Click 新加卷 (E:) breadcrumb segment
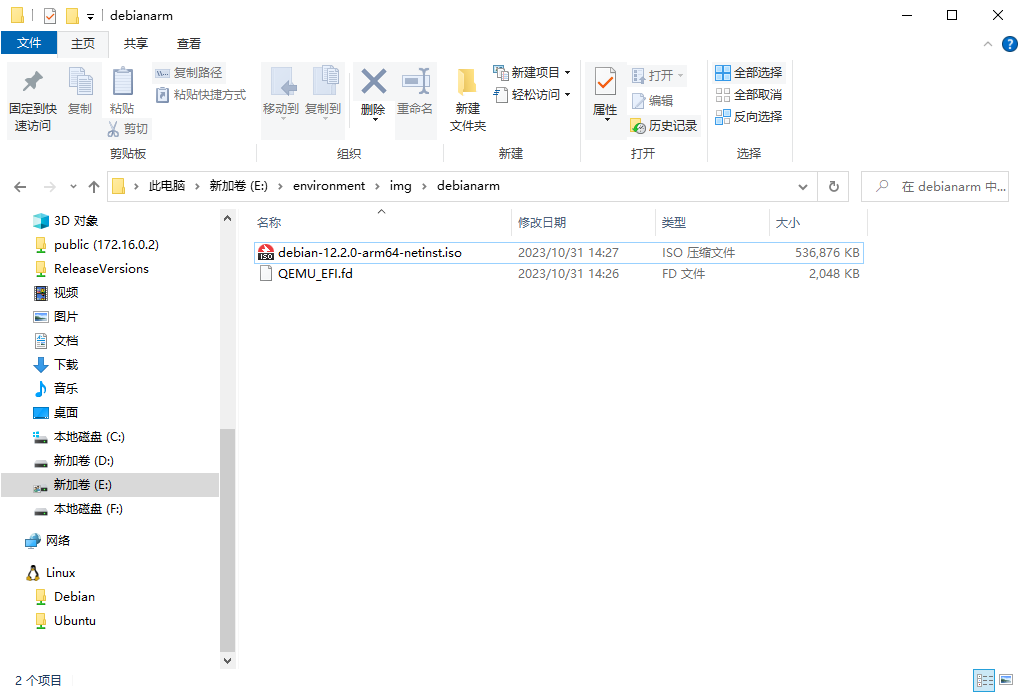The width and height of the screenshot is (1022, 693). pos(239,186)
